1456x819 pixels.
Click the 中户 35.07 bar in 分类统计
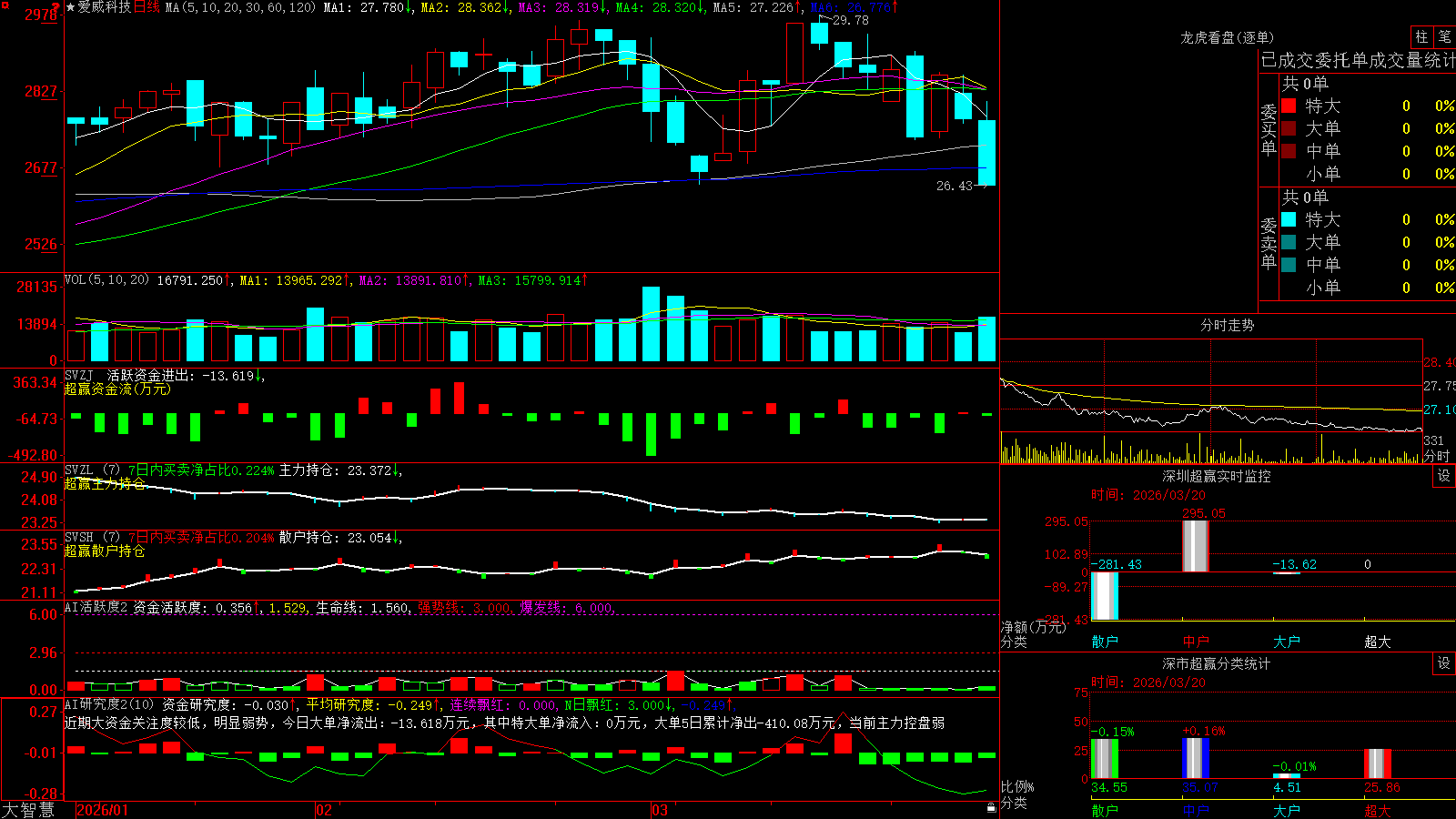pos(1196,758)
